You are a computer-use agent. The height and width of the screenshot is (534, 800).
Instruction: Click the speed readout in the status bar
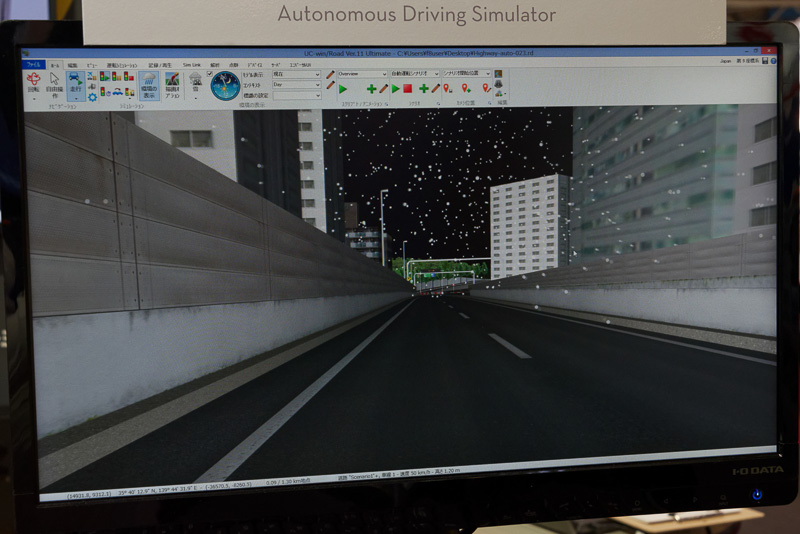pyautogui.click(x=413, y=474)
